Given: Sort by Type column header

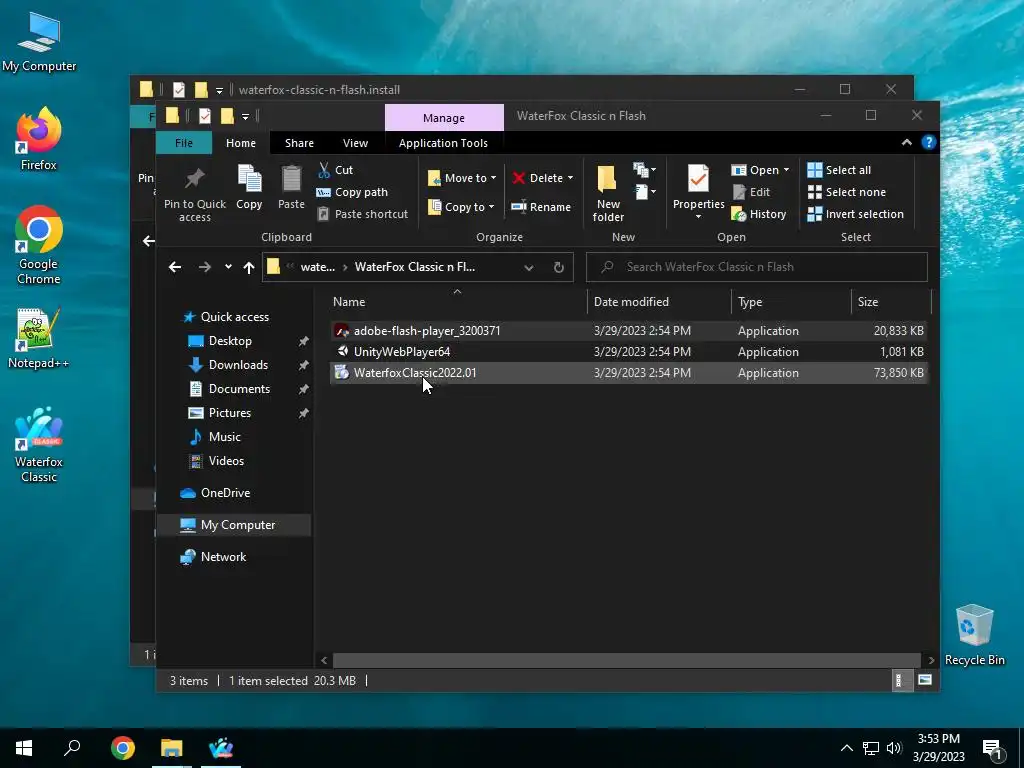Looking at the screenshot, I should click(791, 302).
